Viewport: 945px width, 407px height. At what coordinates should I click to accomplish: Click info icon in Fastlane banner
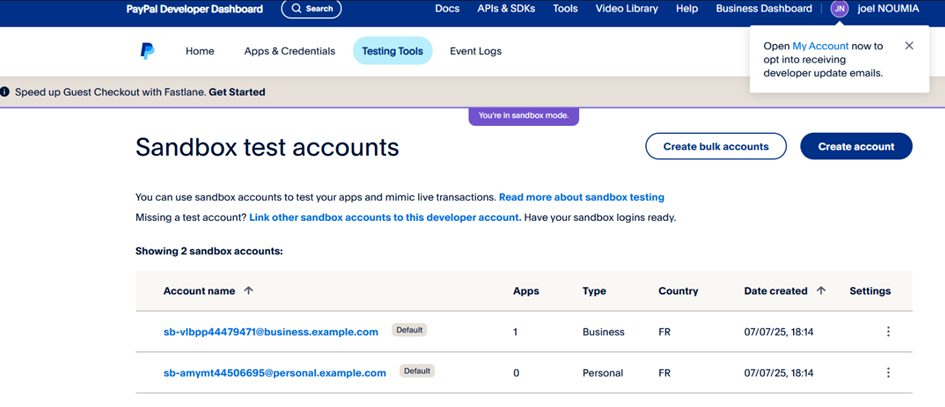tap(5, 92)
